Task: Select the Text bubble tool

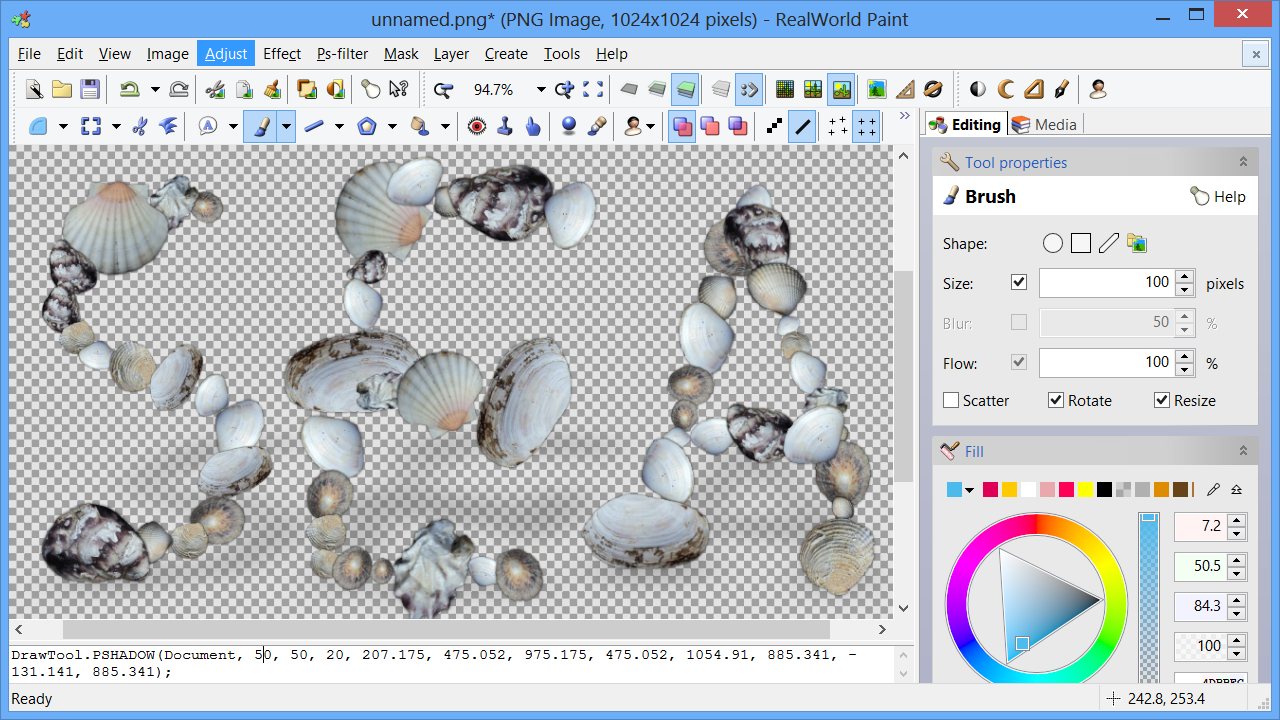Action: coord(208,126)
